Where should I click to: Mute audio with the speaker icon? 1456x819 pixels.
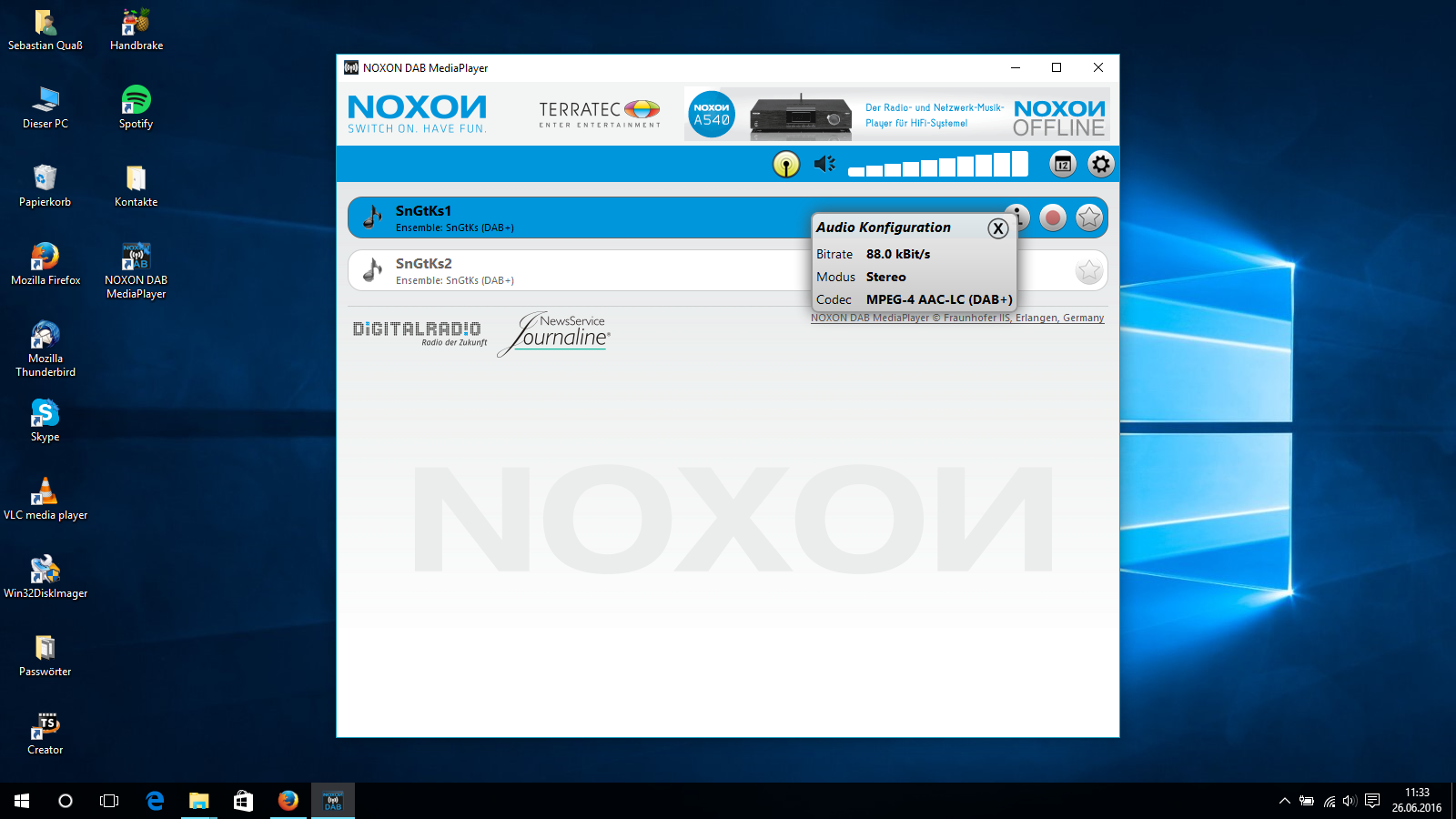(x=824, y=164)
